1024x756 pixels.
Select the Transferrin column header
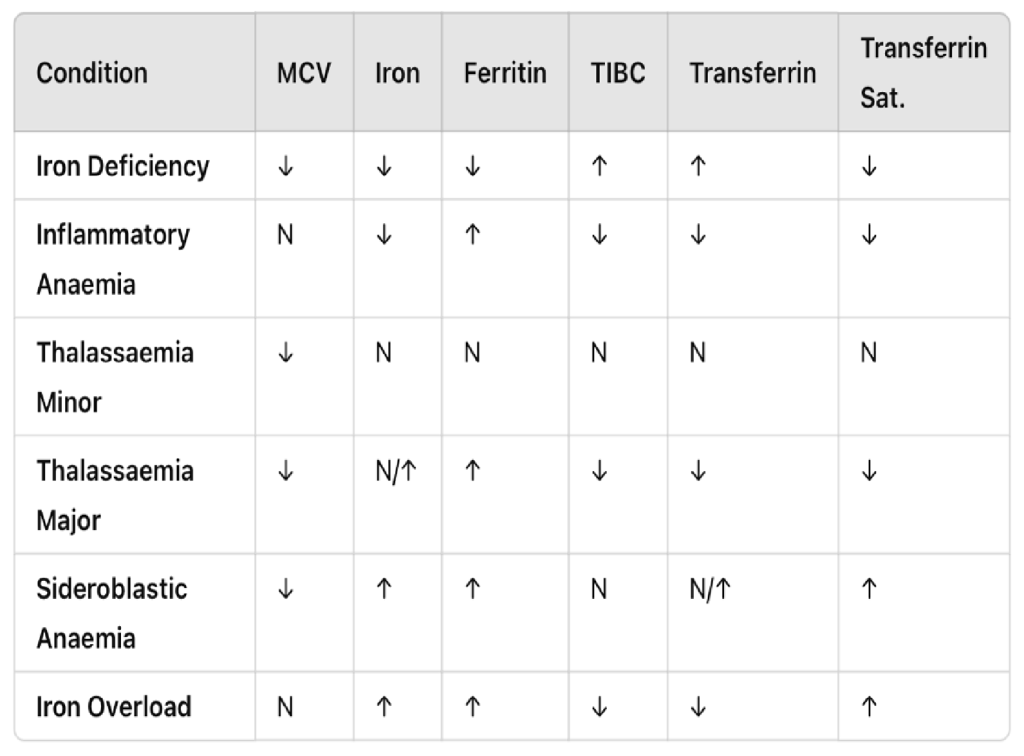point(752,73)
